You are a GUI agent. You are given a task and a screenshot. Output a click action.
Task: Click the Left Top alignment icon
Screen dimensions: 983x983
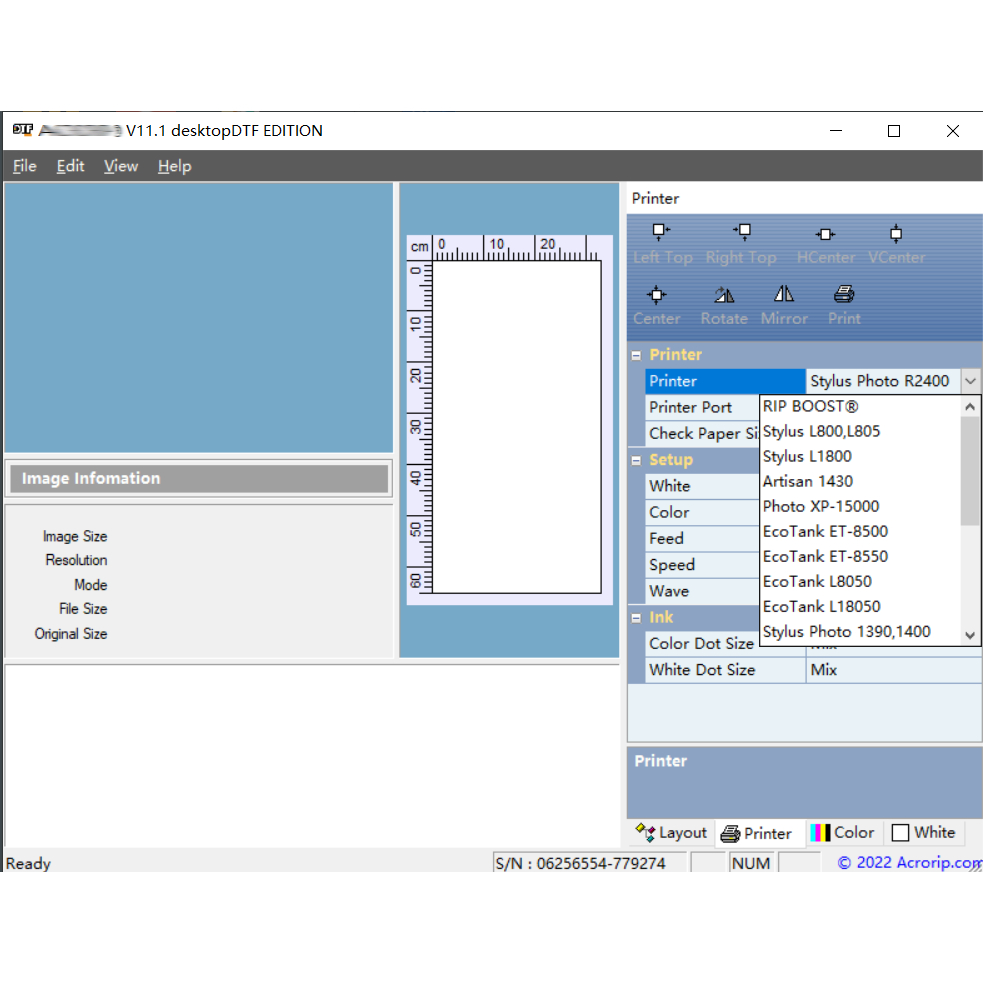pos(661,233)
